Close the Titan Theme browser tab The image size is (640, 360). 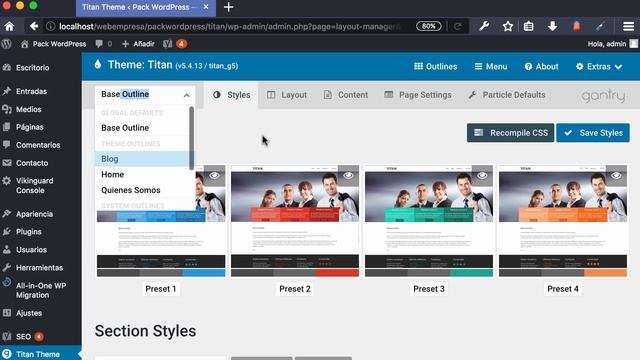(x=206, y=7)
